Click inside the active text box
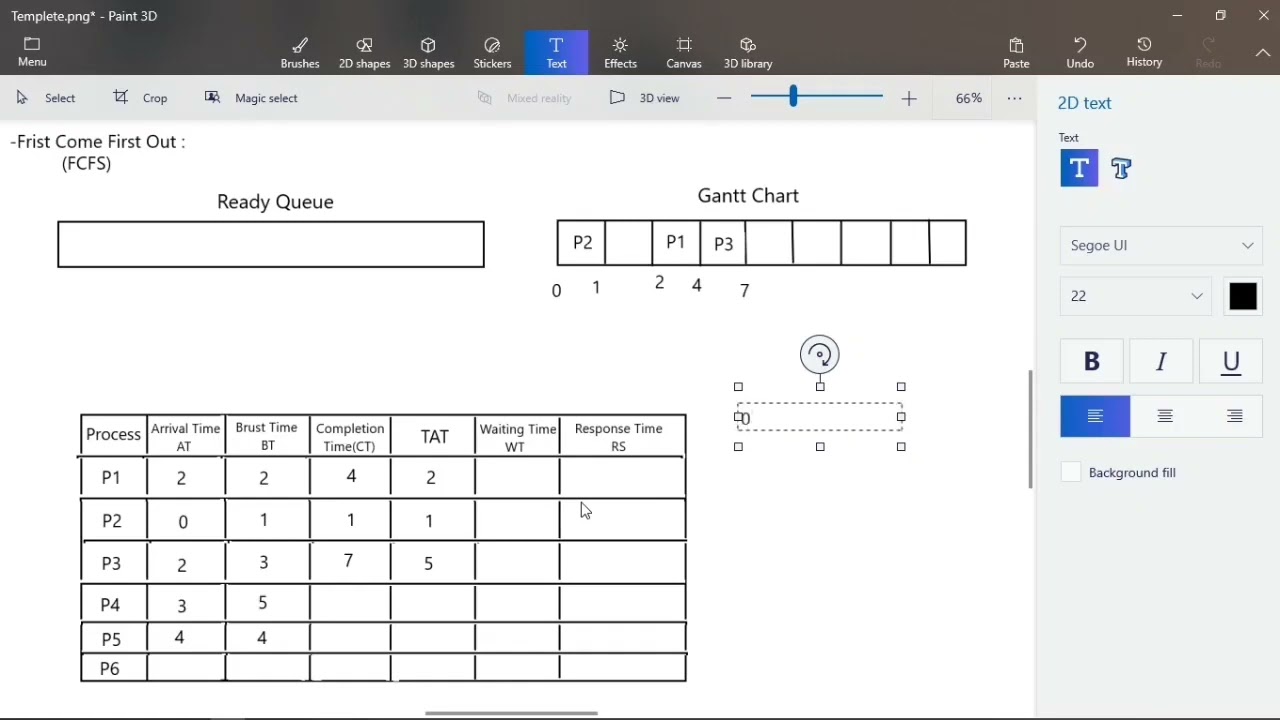 (x=820, y=418)
